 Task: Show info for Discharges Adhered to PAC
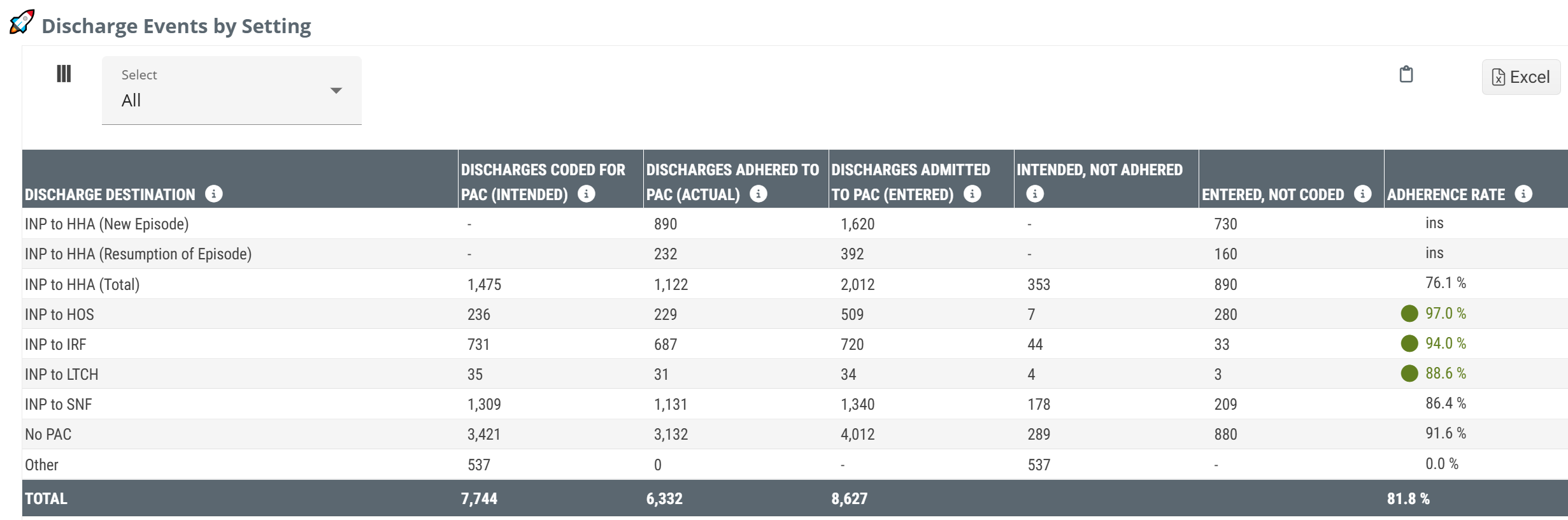pyautogui.click(x=758, y=194)
